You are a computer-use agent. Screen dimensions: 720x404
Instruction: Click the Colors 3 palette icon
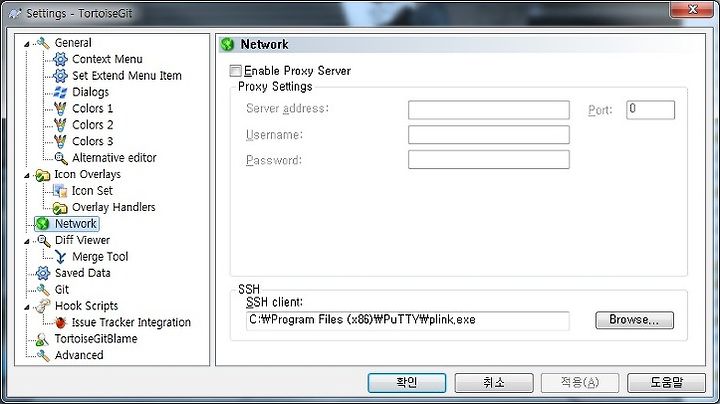pos(60,141)
